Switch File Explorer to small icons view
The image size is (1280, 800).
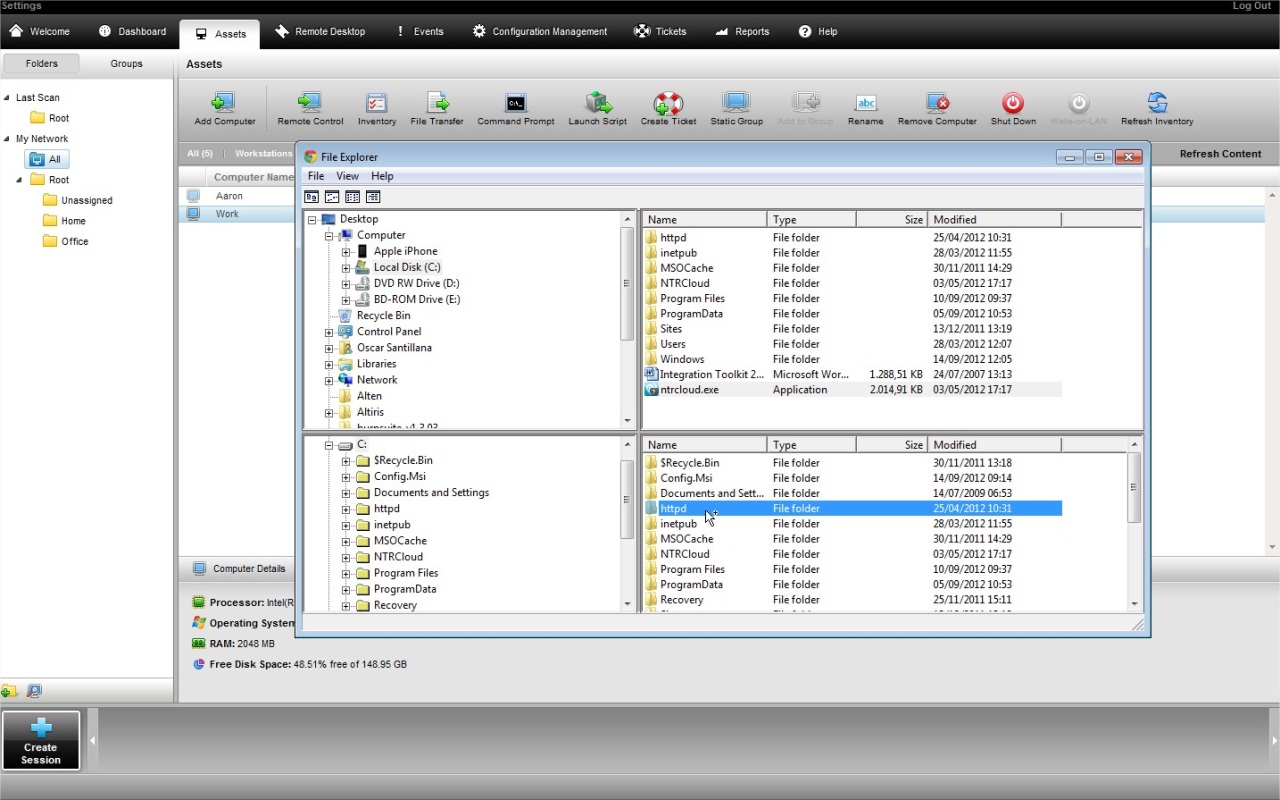click(x=332, y=197)
